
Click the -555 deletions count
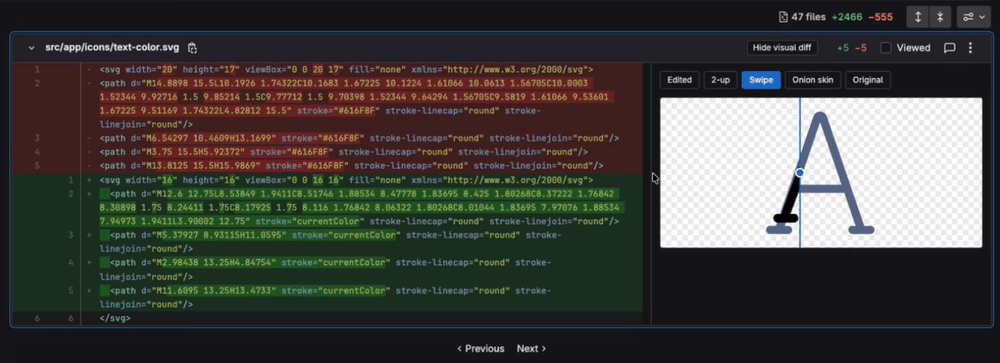(880, 17)
